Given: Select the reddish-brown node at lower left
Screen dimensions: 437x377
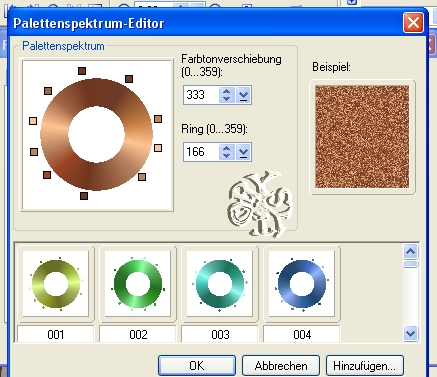Looking at the screenshot, I should click(47, 175).
